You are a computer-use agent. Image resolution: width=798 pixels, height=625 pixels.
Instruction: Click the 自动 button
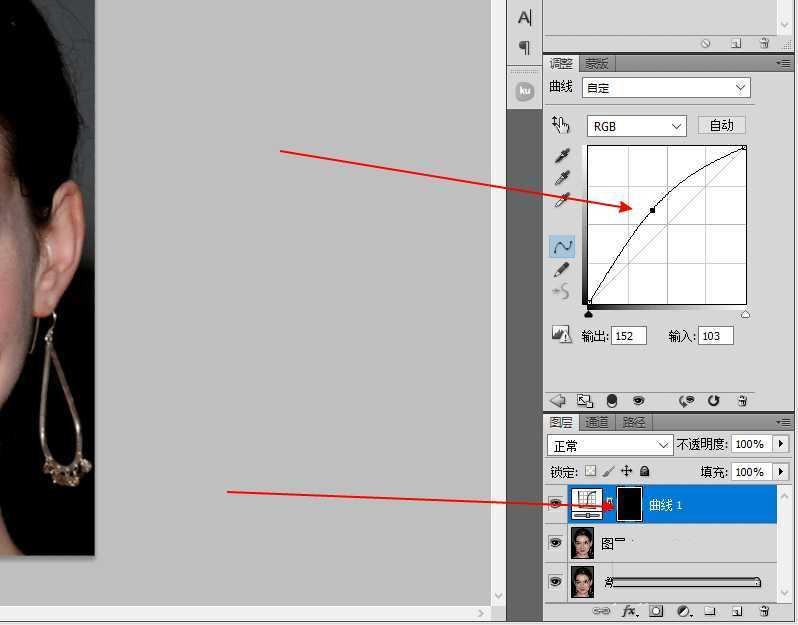721,125
